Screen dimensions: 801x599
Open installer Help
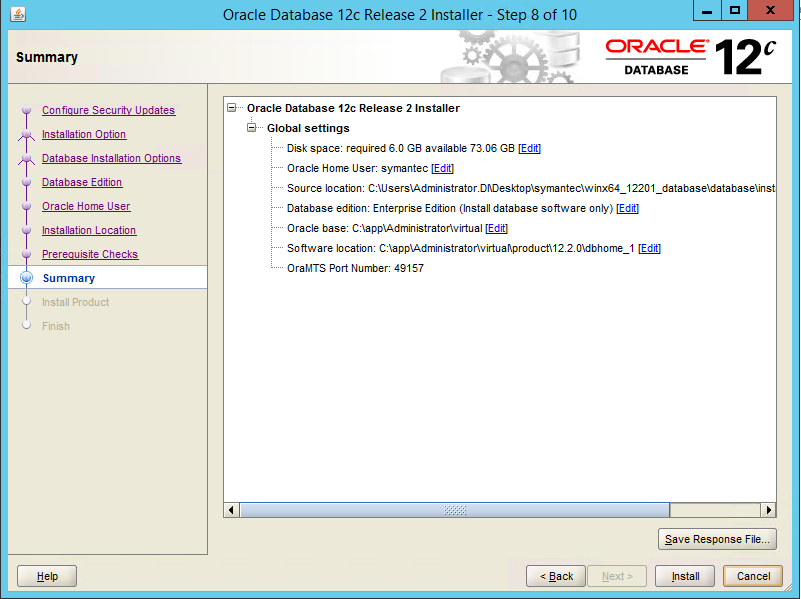pyautogui.click(x=47, y=576)
